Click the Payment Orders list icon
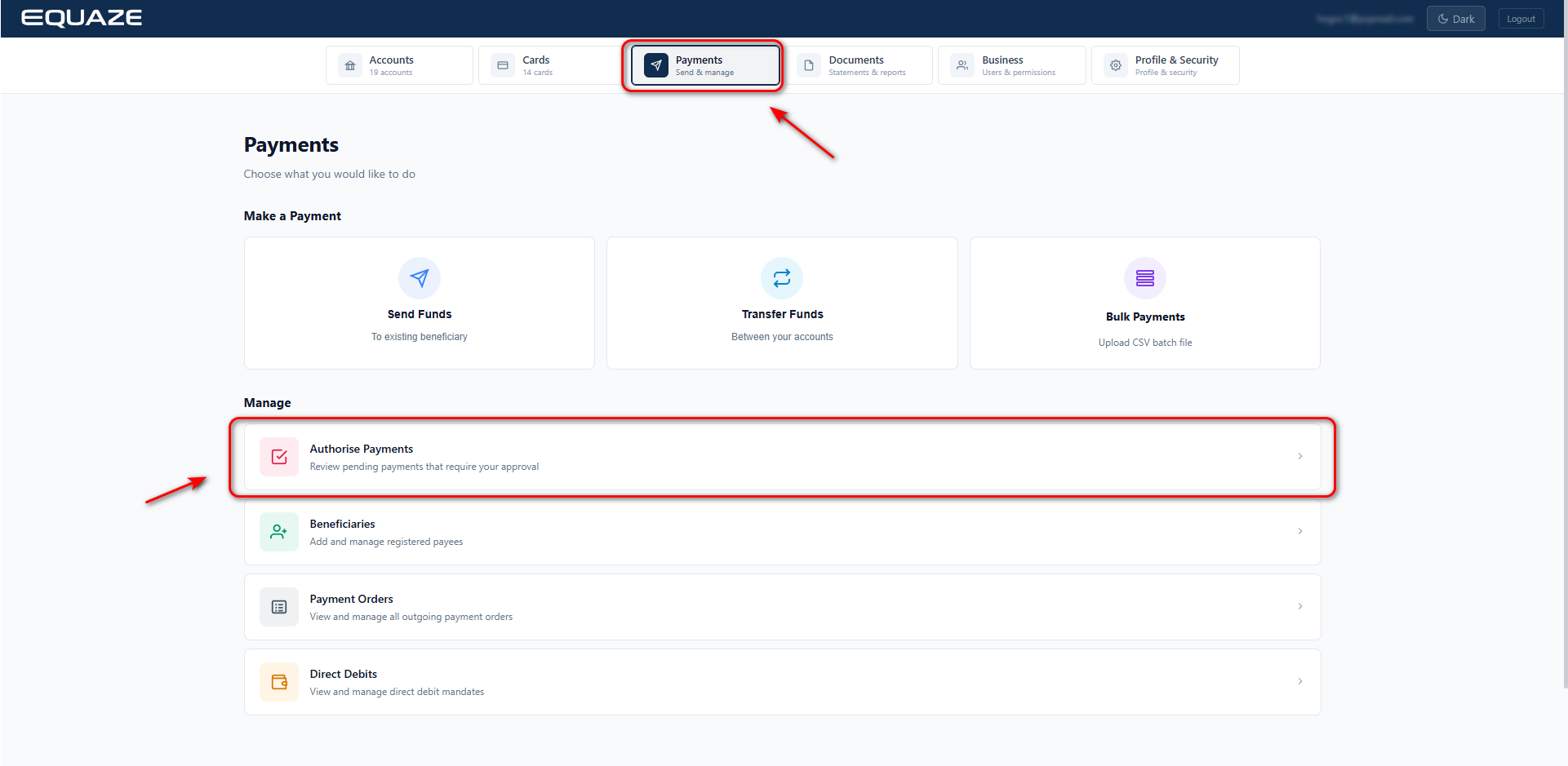The image size is (1568, 766). (279, 607)
